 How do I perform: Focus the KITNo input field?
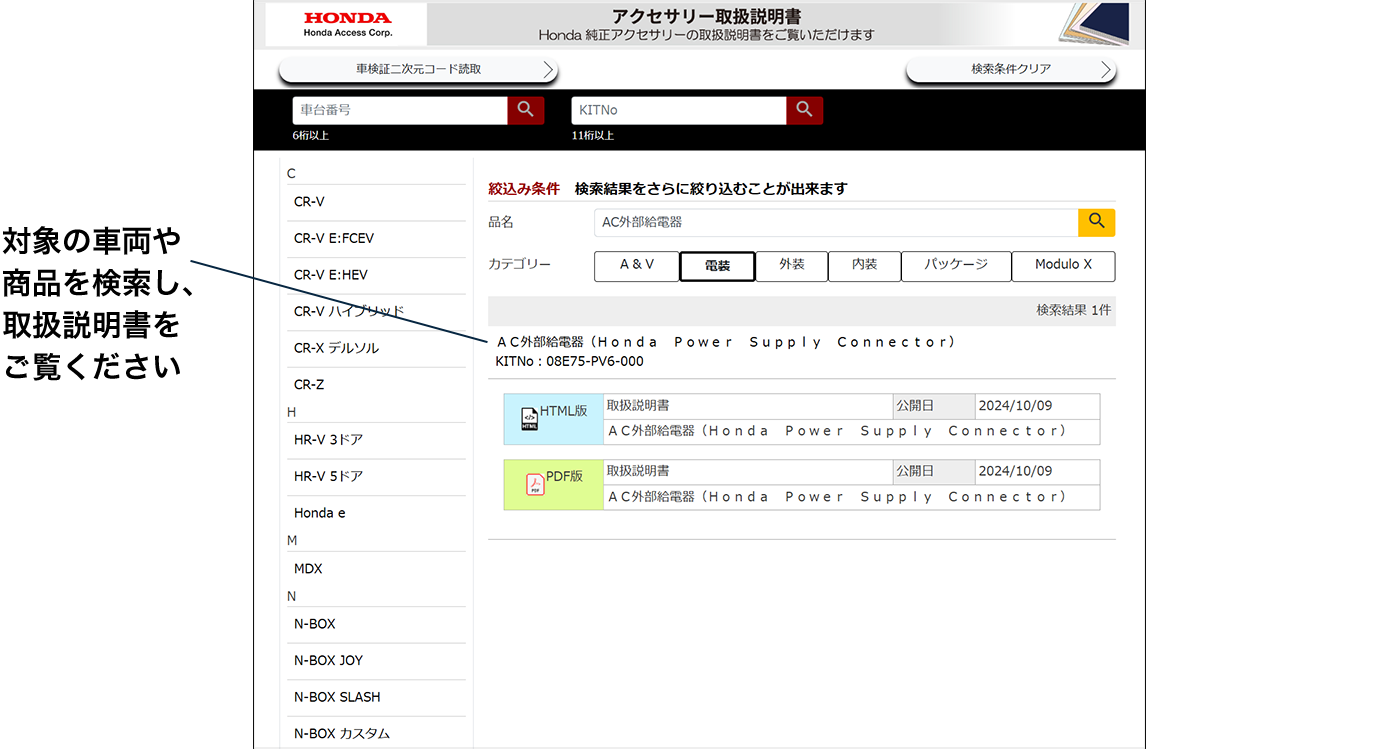678,110
